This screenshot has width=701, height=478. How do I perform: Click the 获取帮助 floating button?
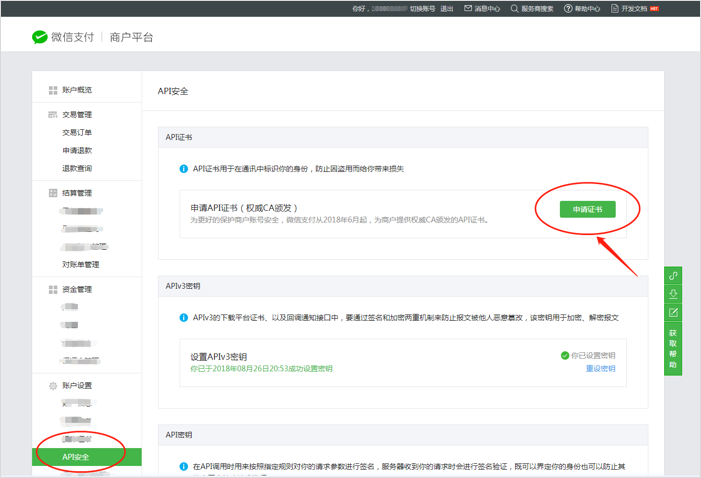pos(674,348)
